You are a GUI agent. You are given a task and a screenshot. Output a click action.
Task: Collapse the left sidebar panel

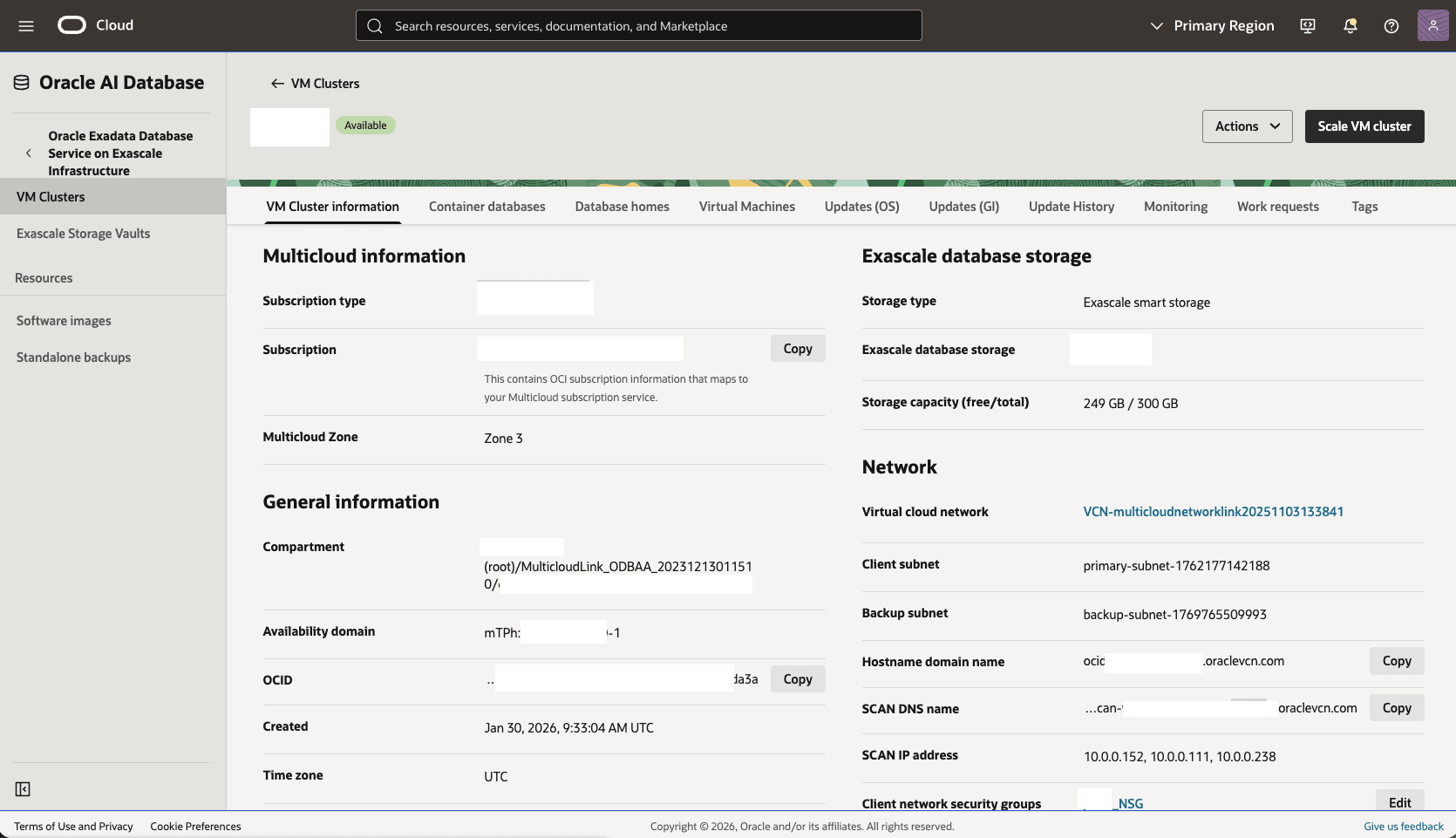[x=23, y=788]
